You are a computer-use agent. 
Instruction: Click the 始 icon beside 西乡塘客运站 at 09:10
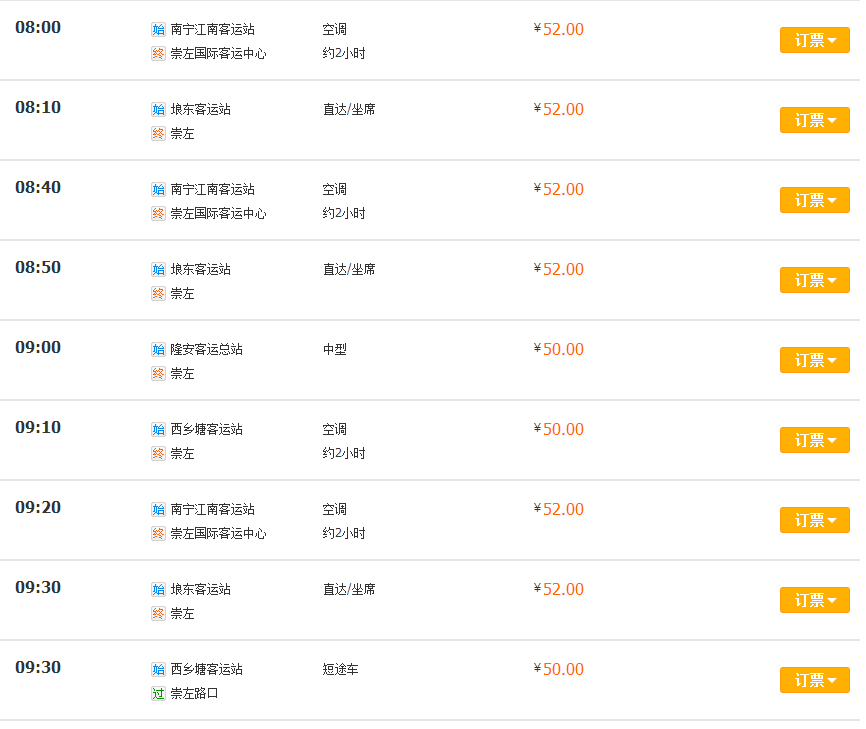(158, 429)
